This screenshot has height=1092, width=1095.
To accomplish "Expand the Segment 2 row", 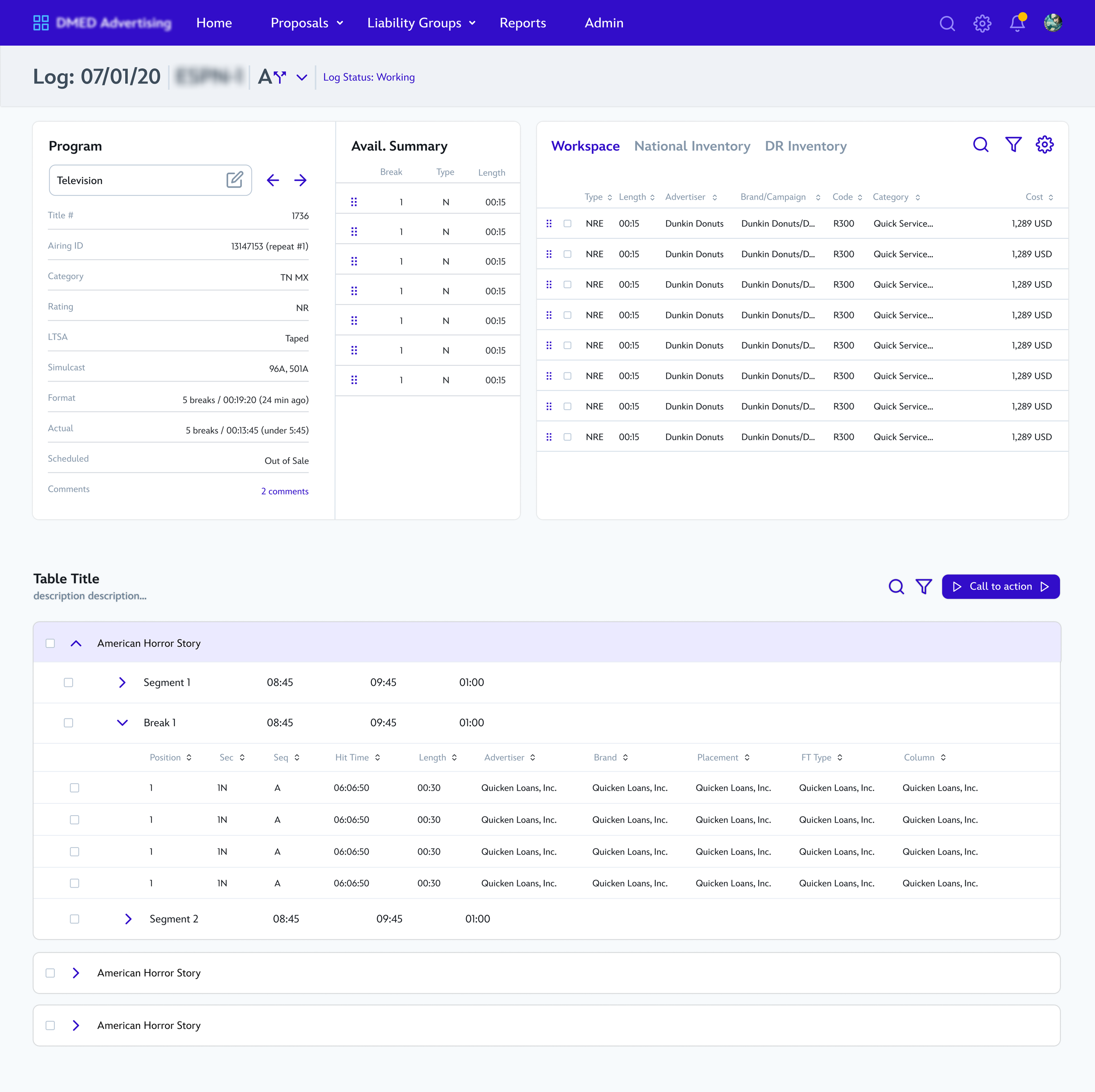I will 128,919.
